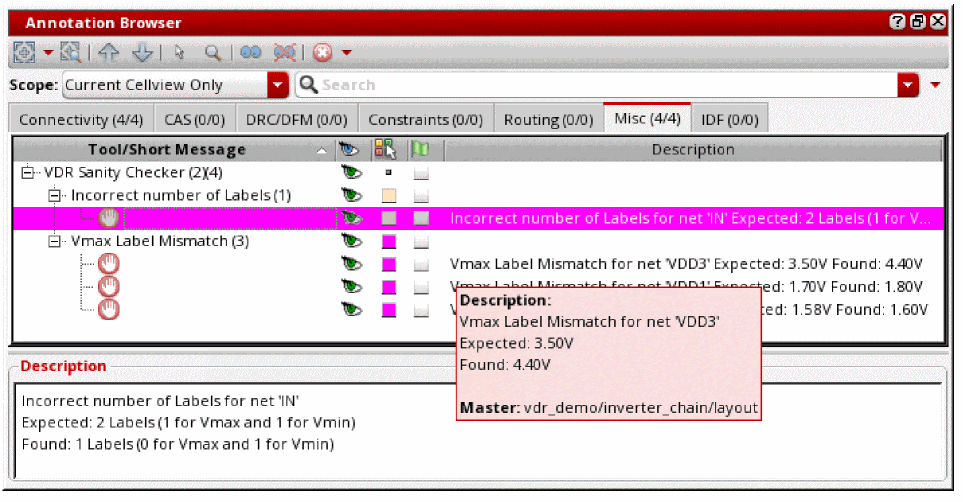The width and height of the screenshot is (963, 502).
Task: Click the binoculars show markers icon
Action: (x=251, y=53)
